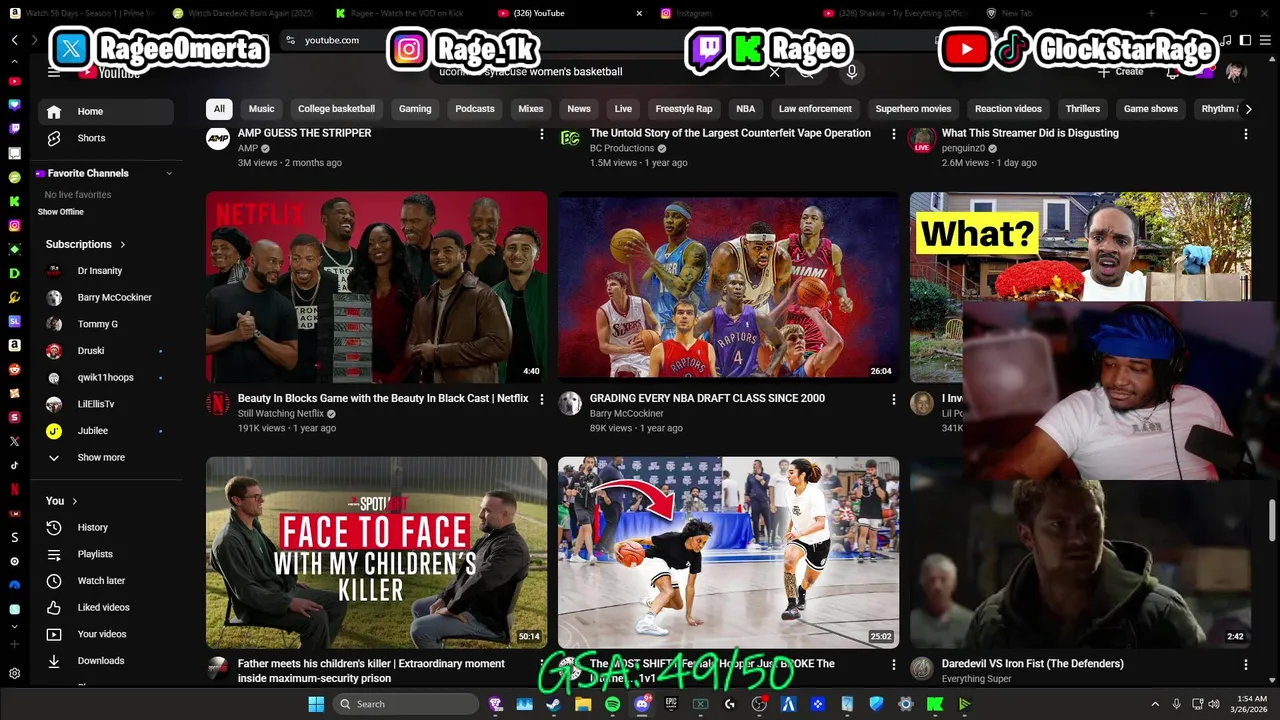Open AMP channel avatar

[x=218, y=139]
